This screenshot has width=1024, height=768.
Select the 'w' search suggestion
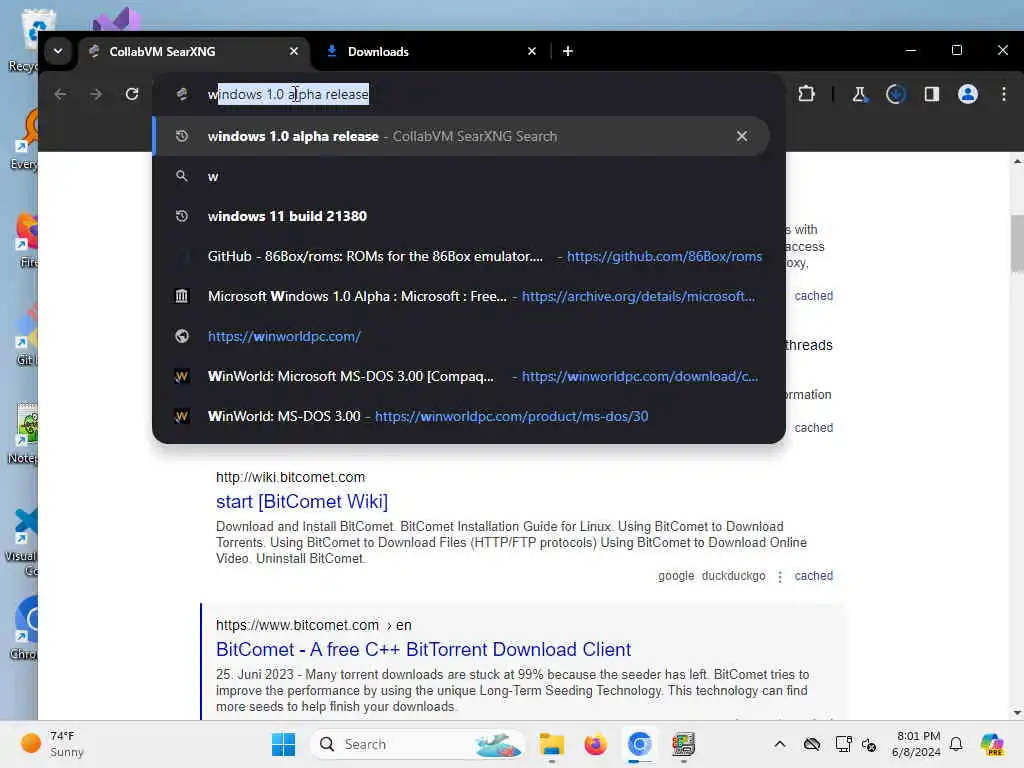coord(461,176)
